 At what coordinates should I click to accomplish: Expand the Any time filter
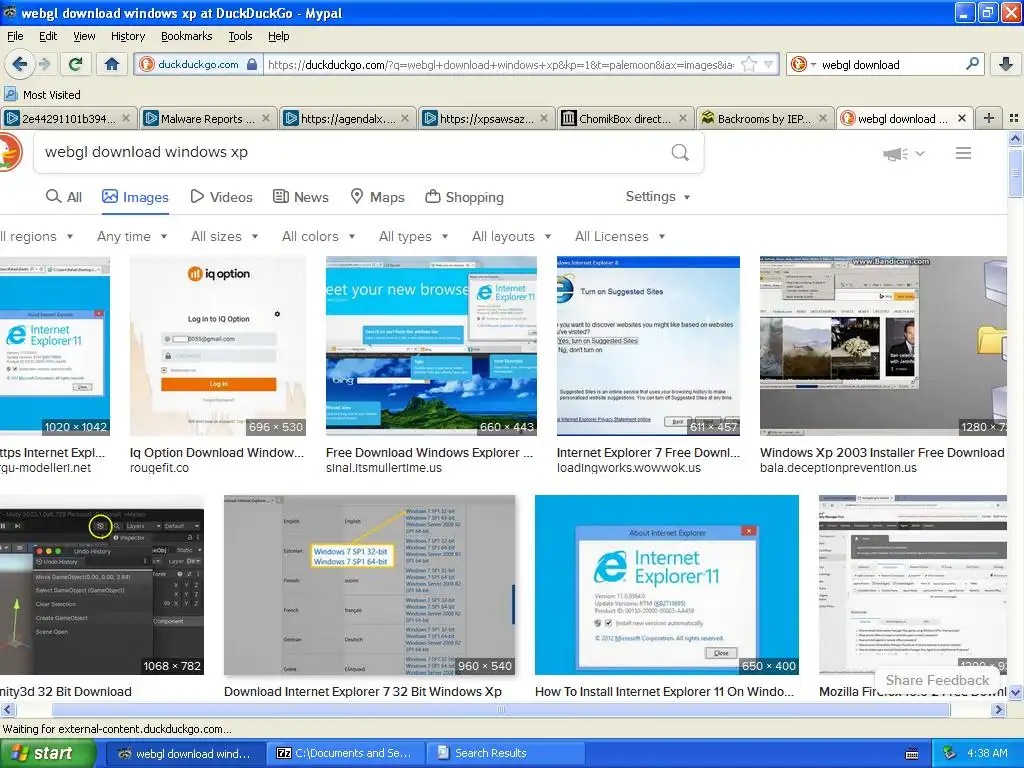pos(132,236)
